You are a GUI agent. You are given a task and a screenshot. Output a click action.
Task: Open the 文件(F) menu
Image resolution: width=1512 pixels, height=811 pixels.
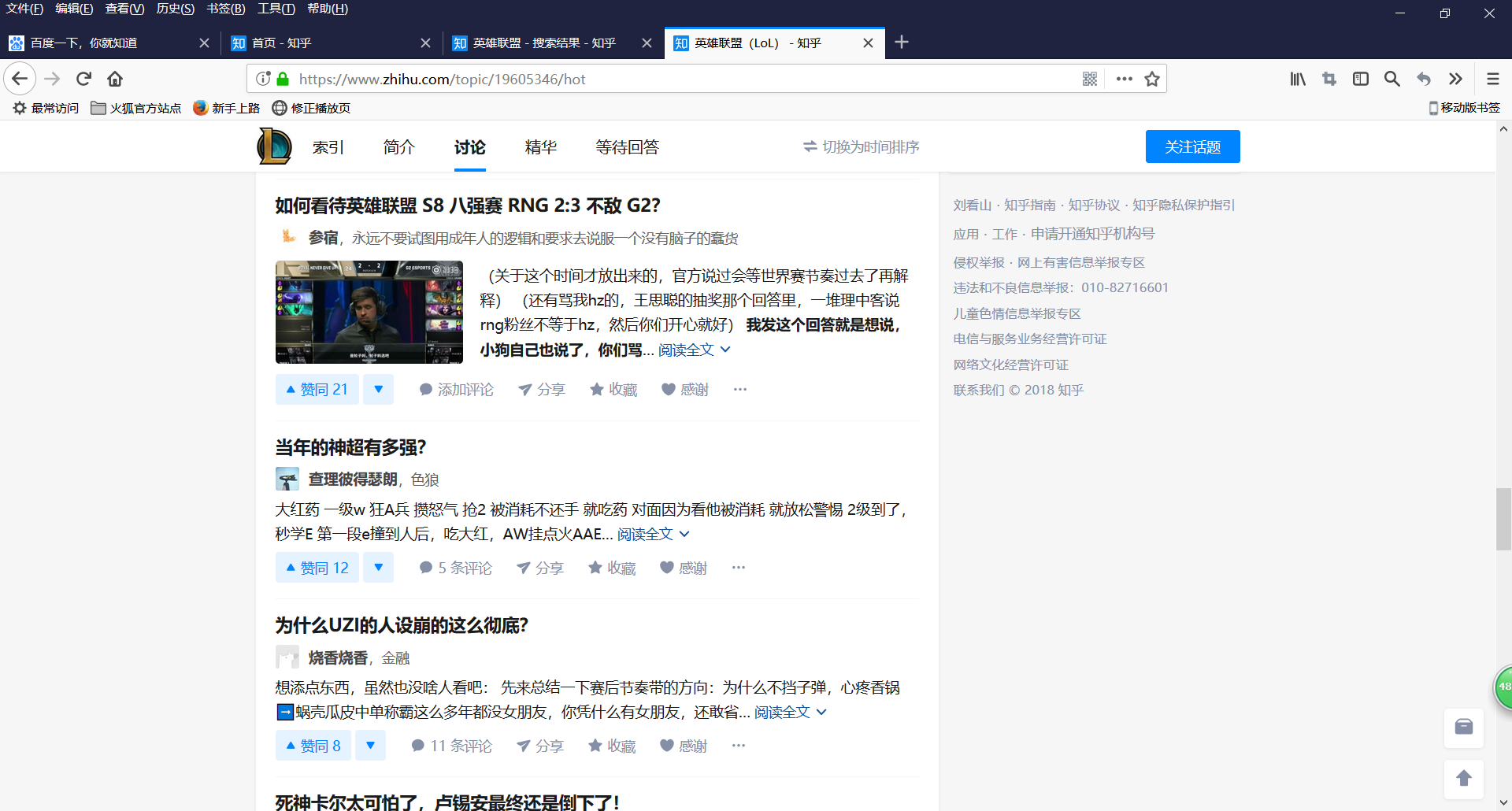[24, 9]
